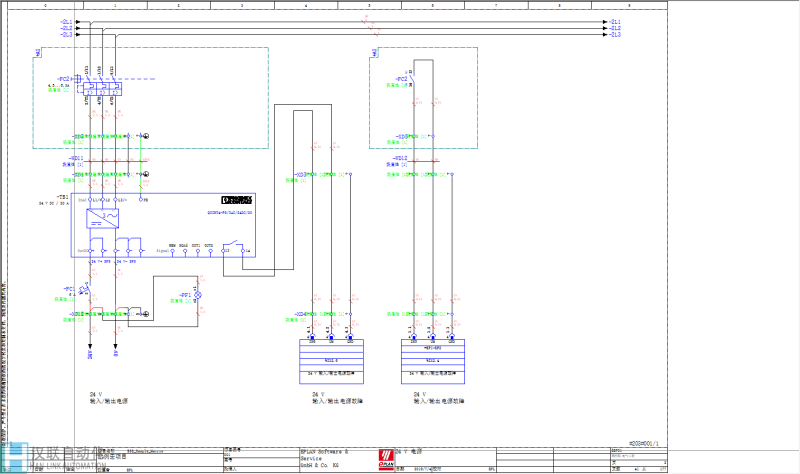The width and height of the screenshot is (800, 474).
Task: Click the EPLAN Software & Service company text
Action: click(328, 452)
